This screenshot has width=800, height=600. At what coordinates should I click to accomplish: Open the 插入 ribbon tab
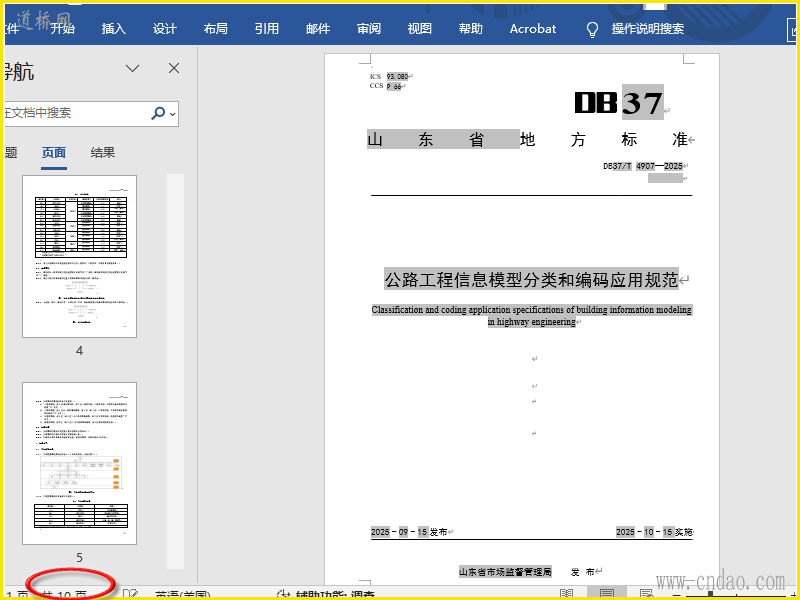[x=113, y=29]
